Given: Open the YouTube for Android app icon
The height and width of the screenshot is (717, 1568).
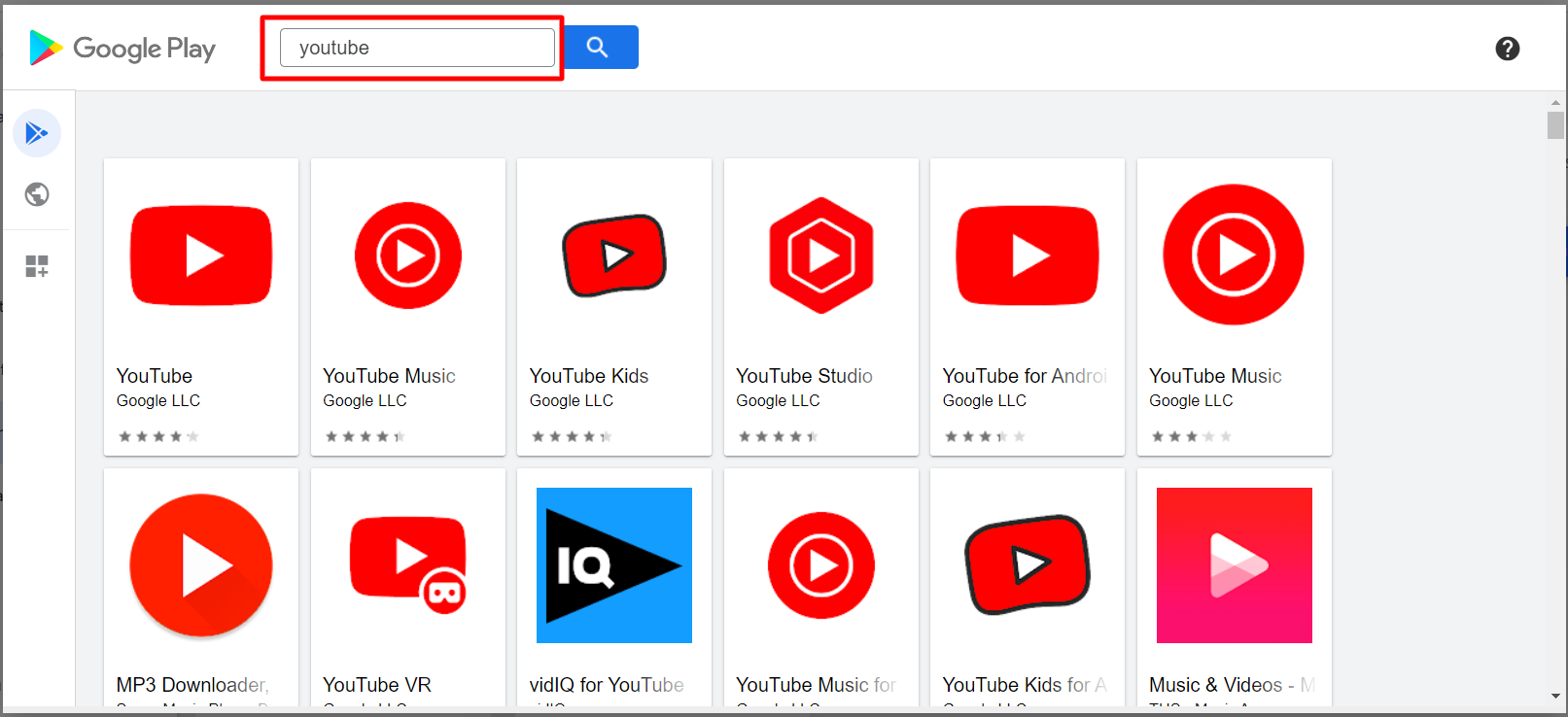Looking at the screenshot, I should (1028, 256).
